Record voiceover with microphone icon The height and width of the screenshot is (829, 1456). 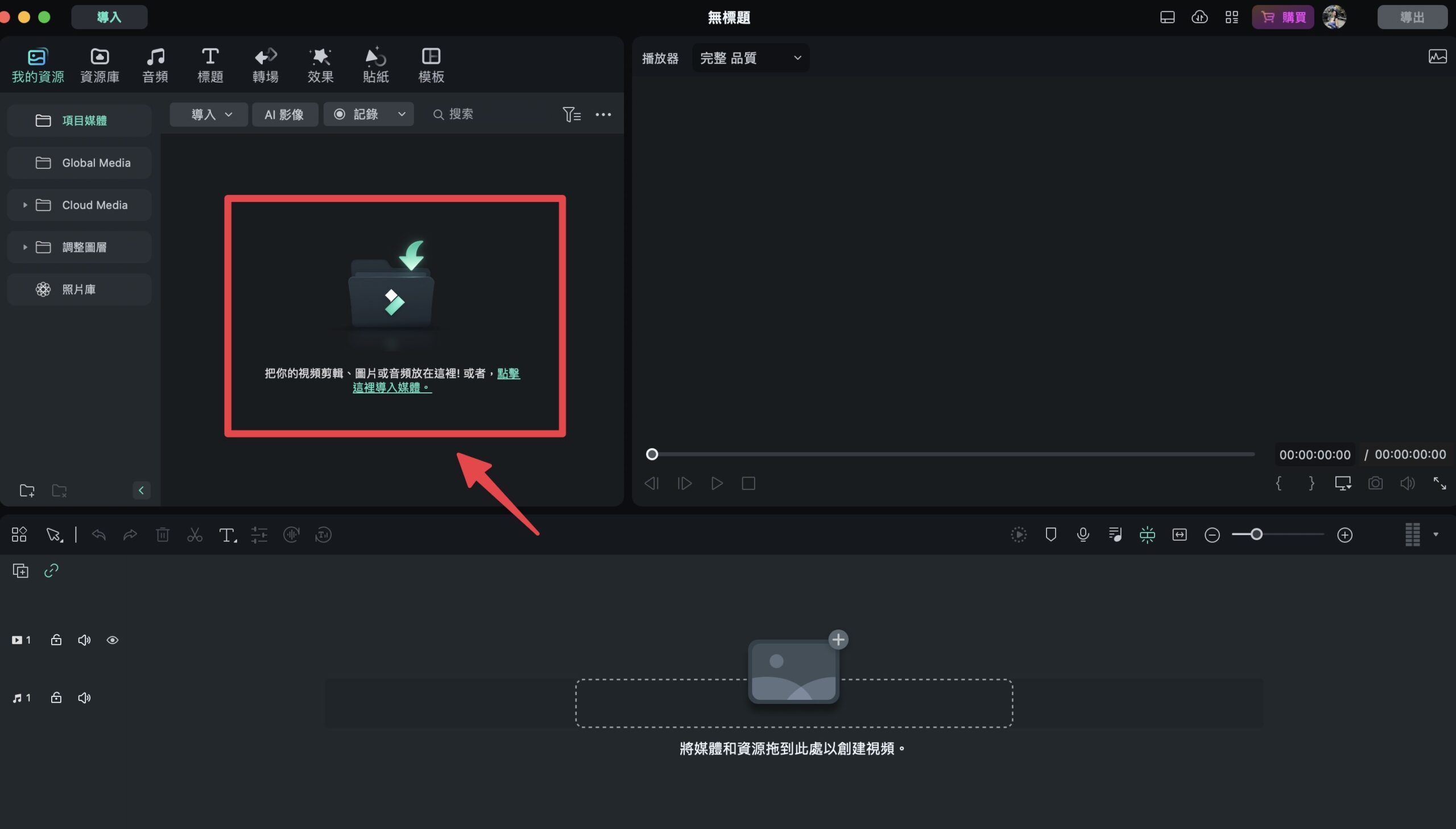1082,534
